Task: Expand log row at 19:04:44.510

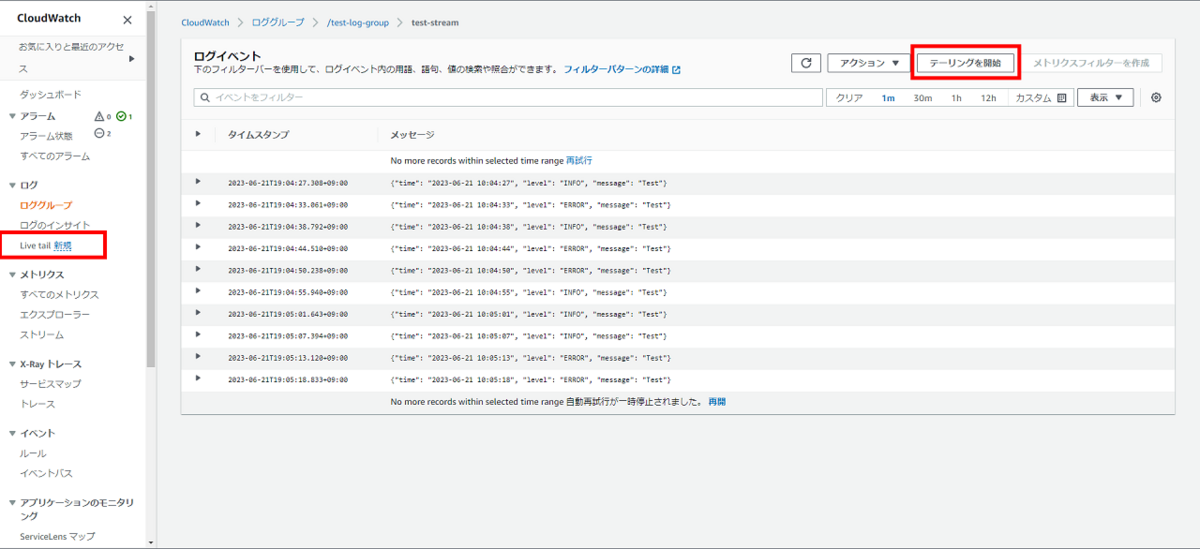Action: tap(198, 247)
